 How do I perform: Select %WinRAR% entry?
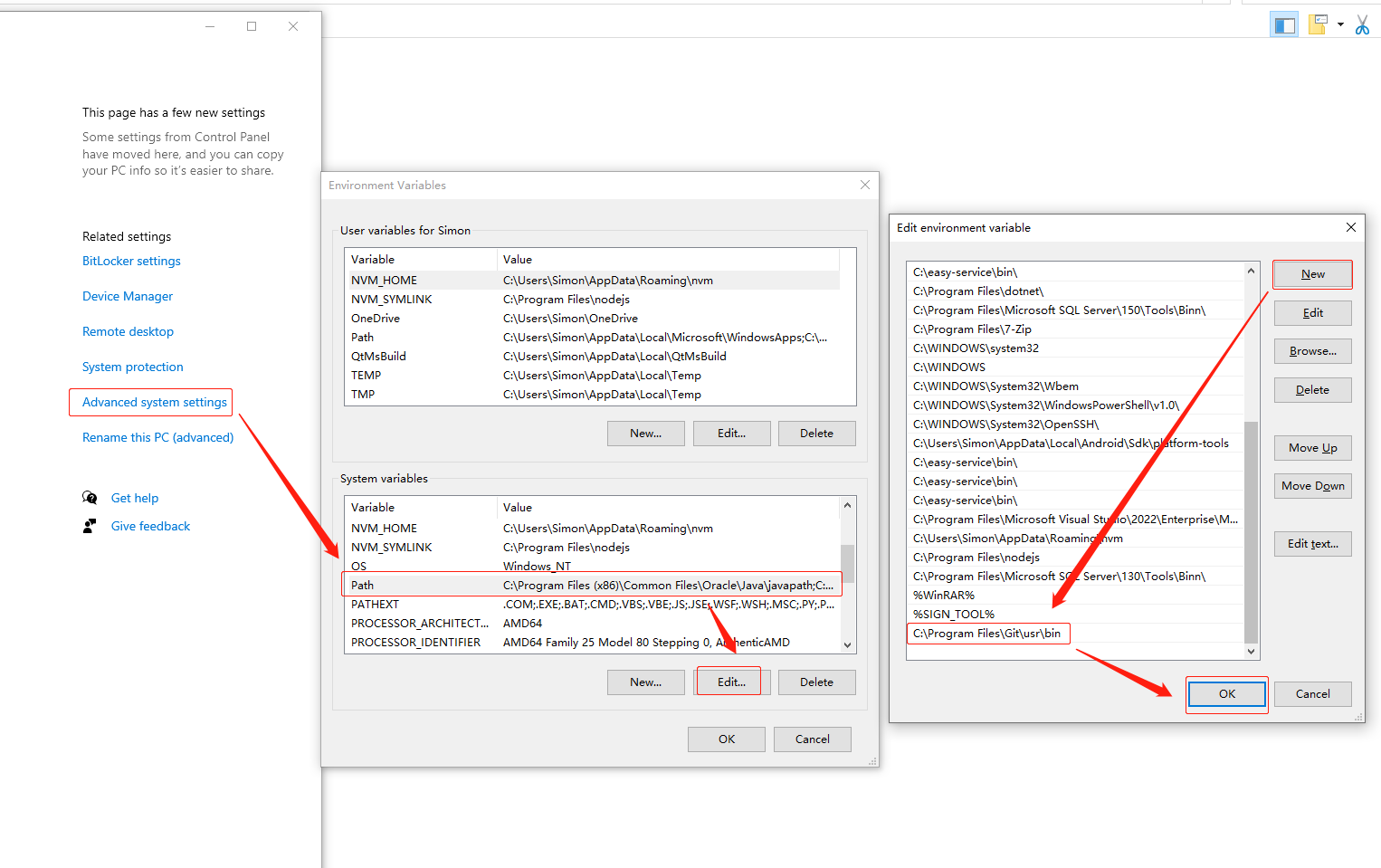1076,596
